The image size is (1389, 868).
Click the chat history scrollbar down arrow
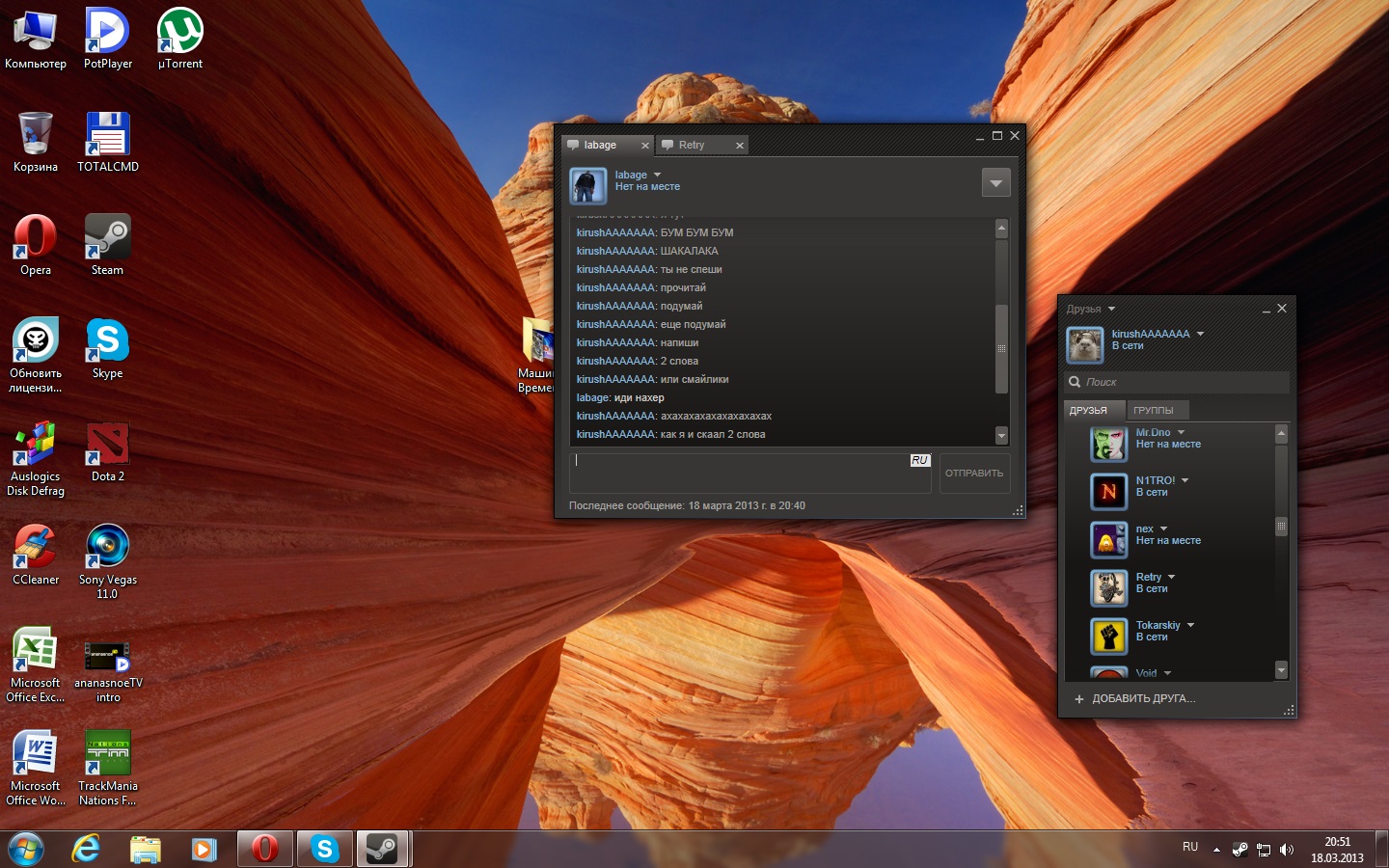point(1001,436)
